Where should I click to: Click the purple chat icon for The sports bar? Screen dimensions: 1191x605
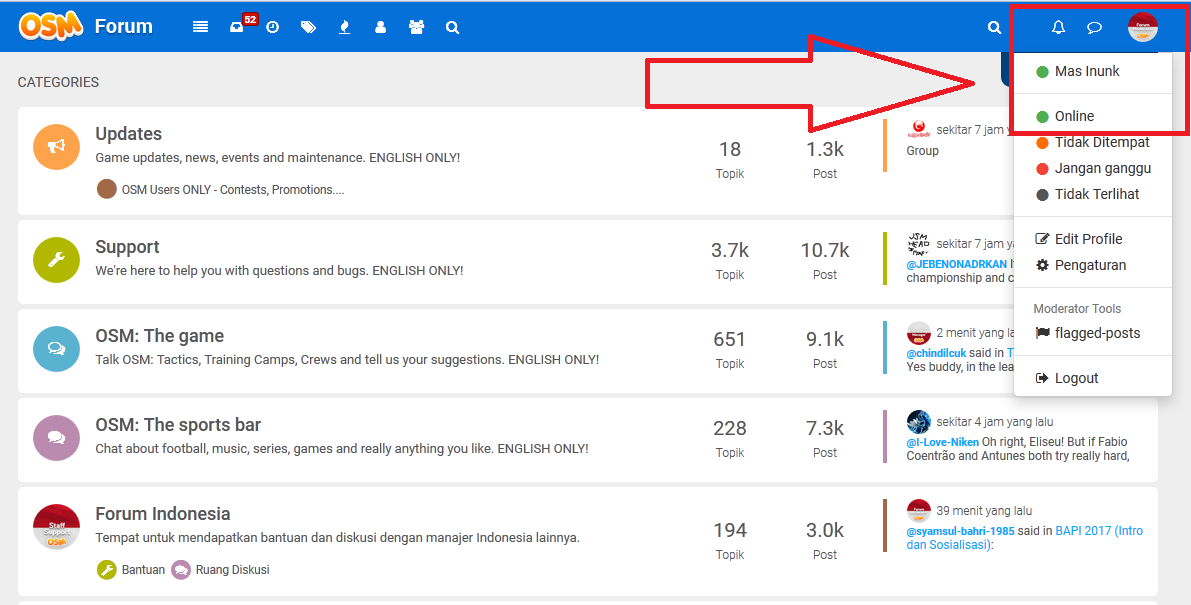(x=57, y=438)
